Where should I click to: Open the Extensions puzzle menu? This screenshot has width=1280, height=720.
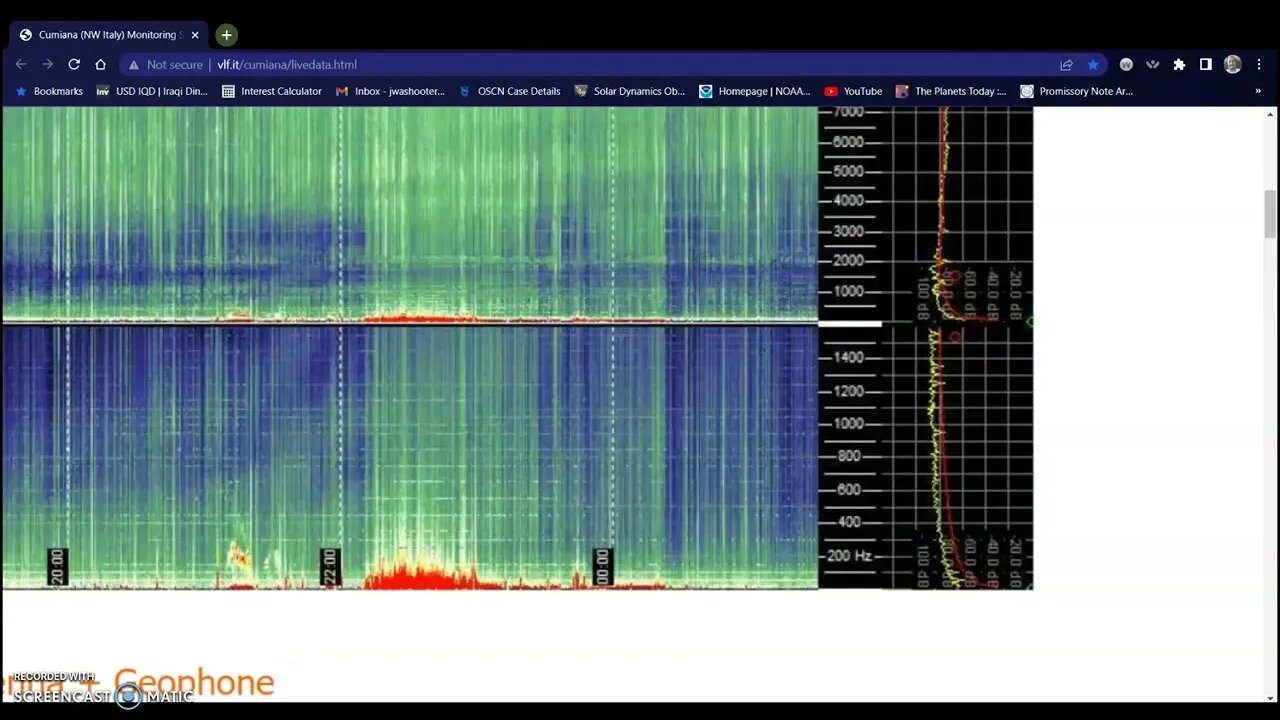coord(1179,64)
